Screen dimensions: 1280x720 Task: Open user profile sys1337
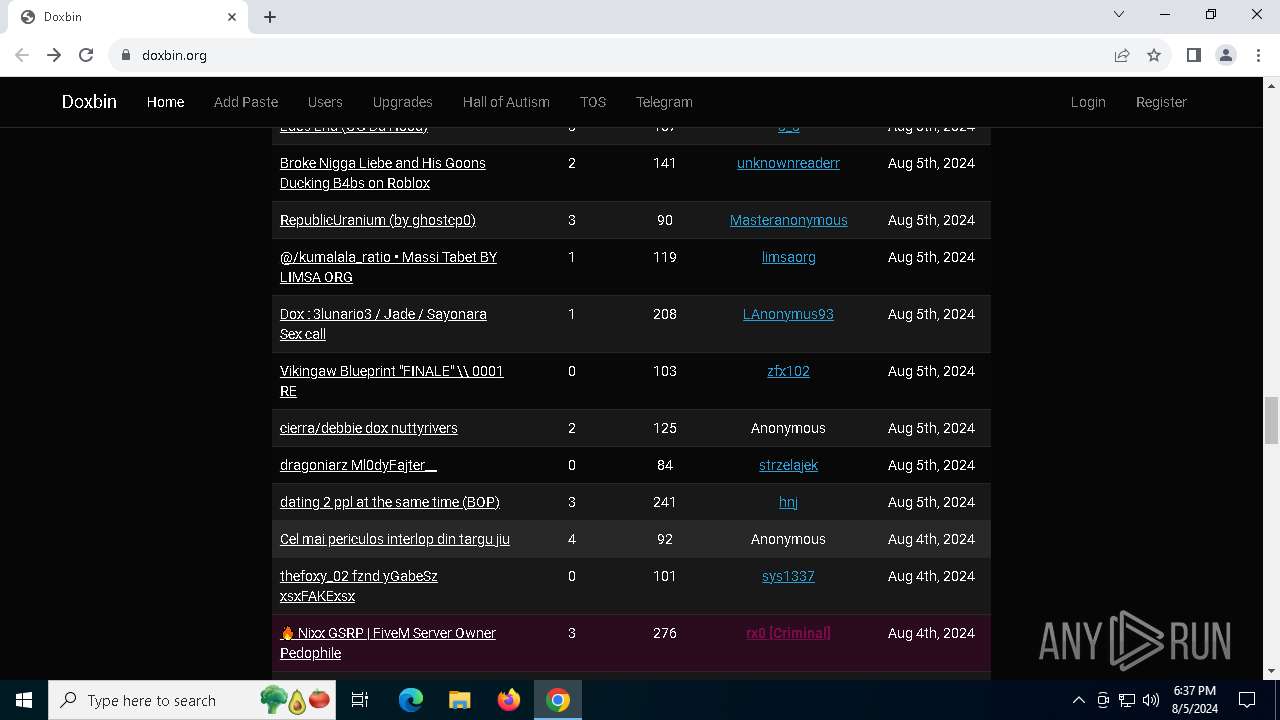(x=788, y=576)
